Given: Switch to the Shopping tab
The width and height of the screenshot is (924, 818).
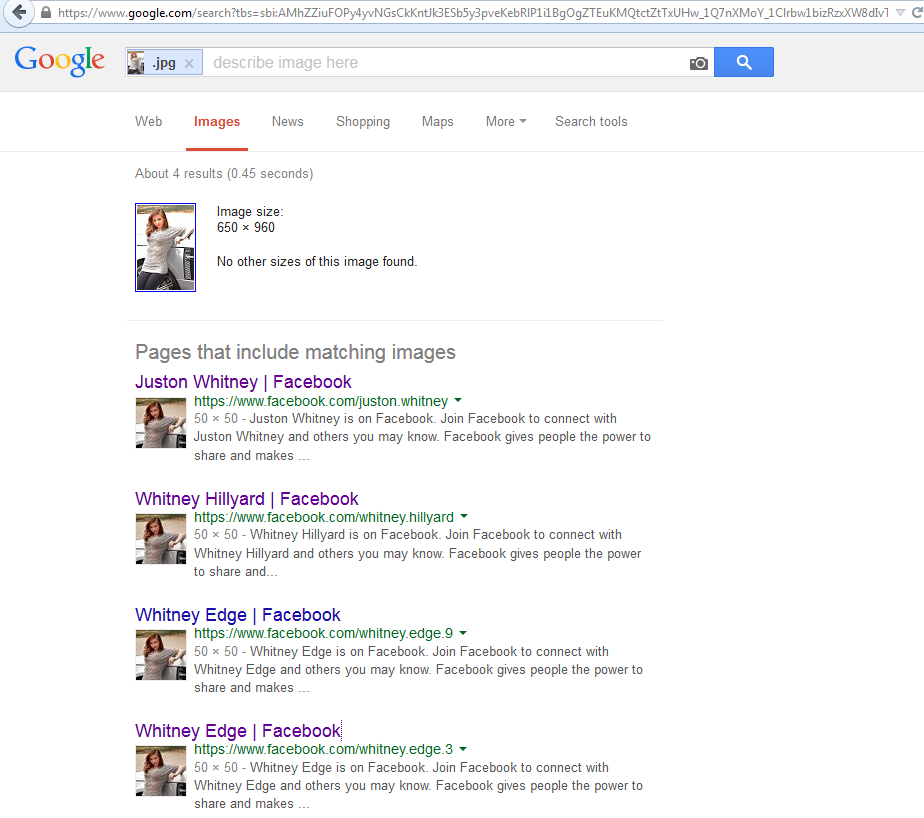Looking at the screenshot, I should point(363,121).
